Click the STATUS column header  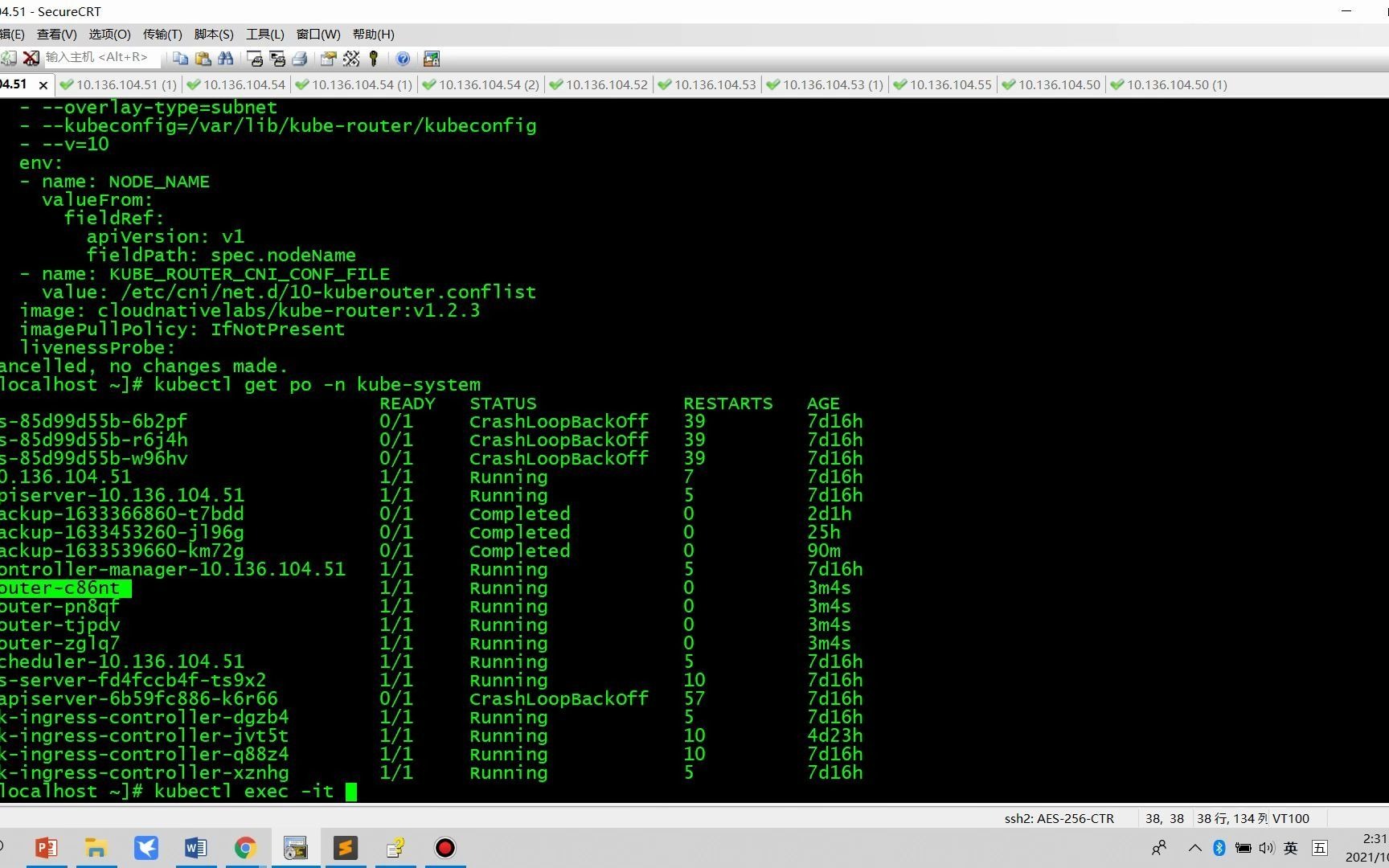pos(503,403)
